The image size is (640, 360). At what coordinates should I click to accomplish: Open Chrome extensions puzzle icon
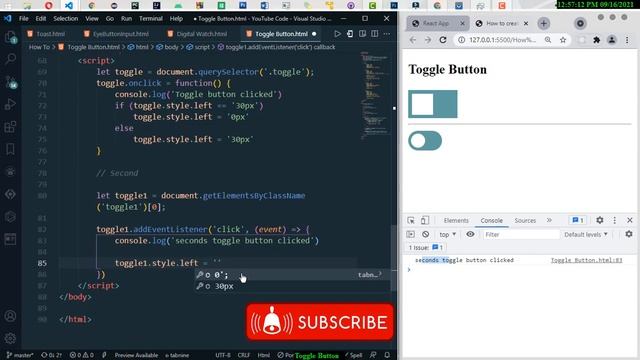[x=597, y=40]
